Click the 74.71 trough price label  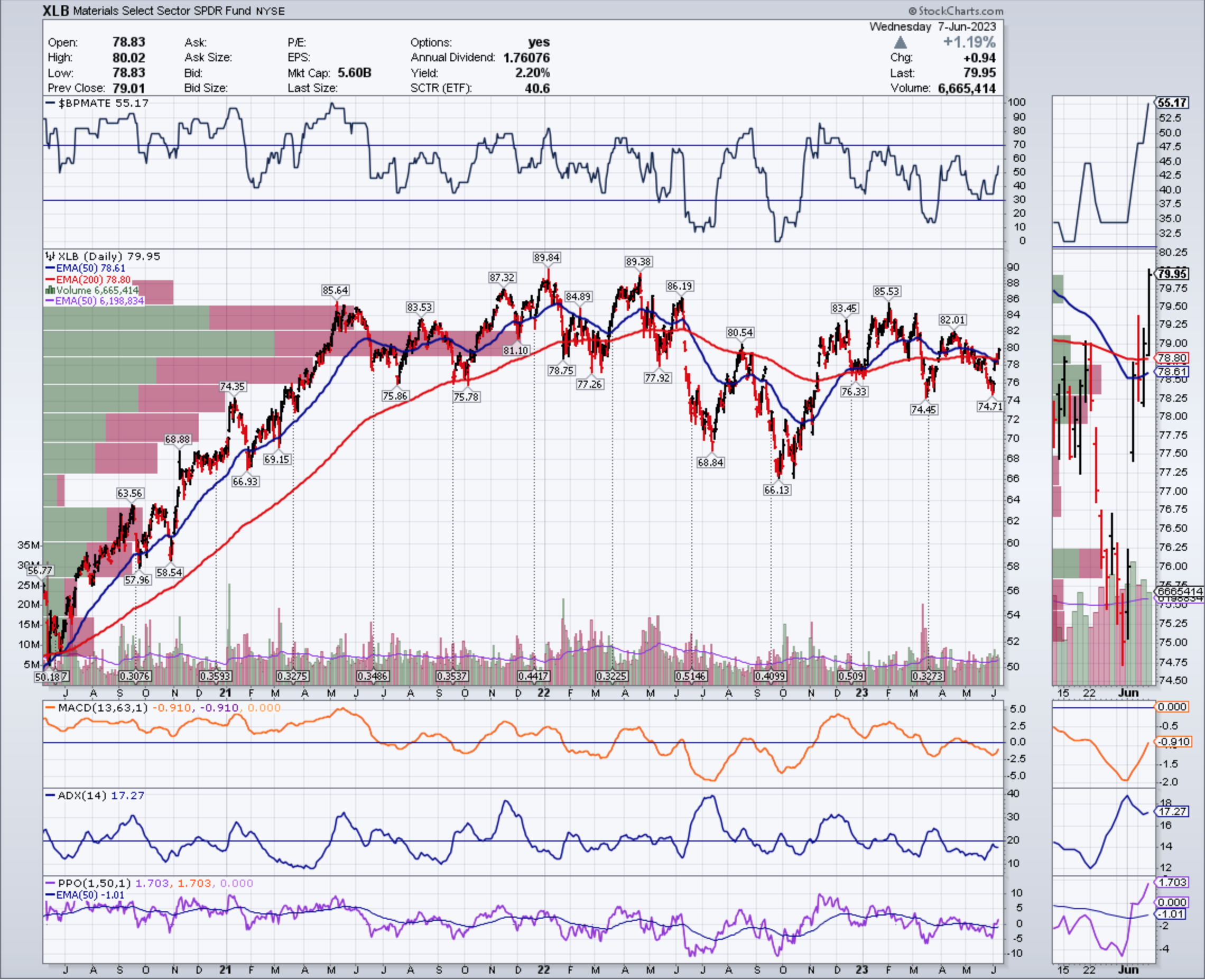tap(990, 406)
